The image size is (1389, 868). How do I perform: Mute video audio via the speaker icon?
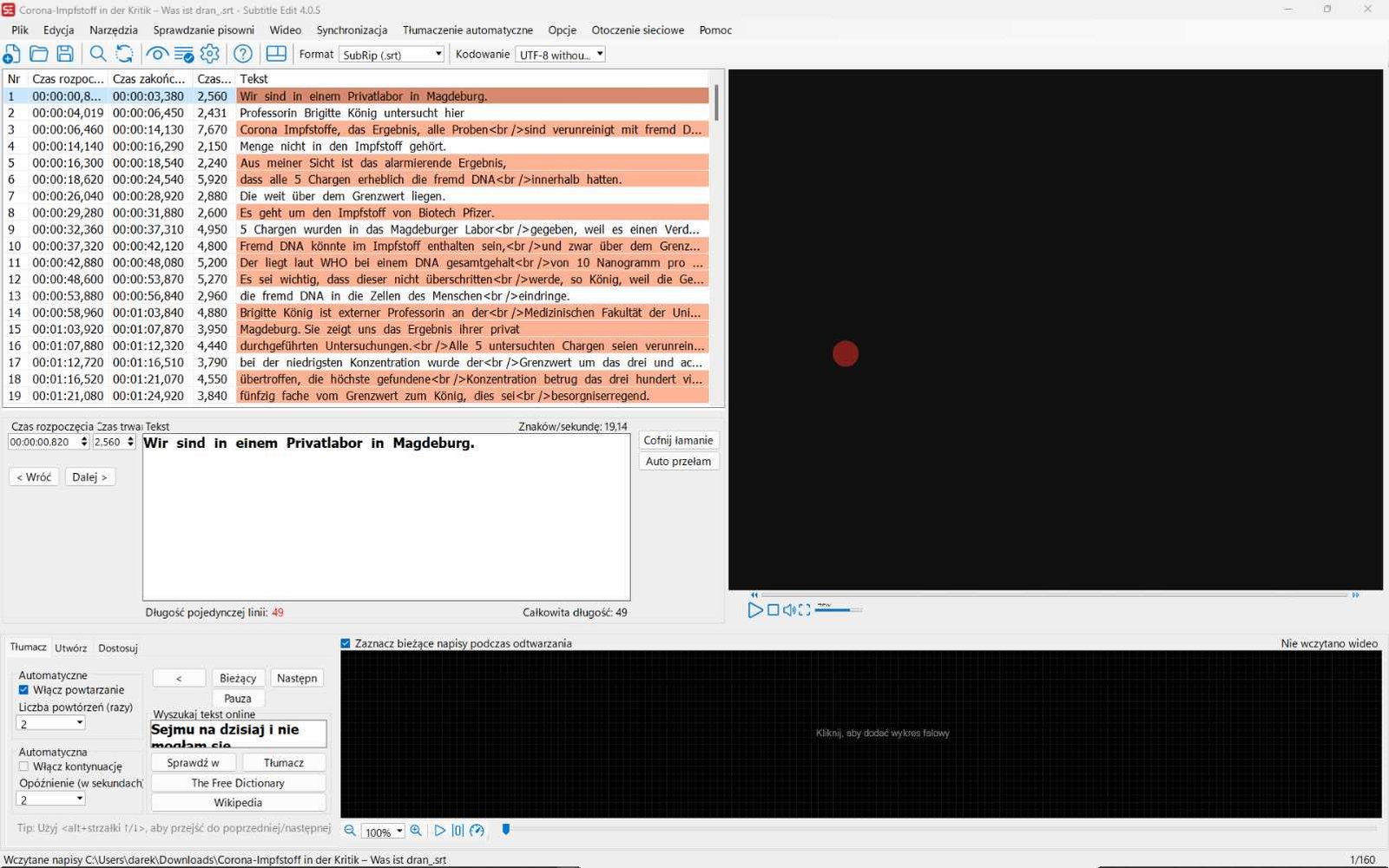(x=789, y=610)
